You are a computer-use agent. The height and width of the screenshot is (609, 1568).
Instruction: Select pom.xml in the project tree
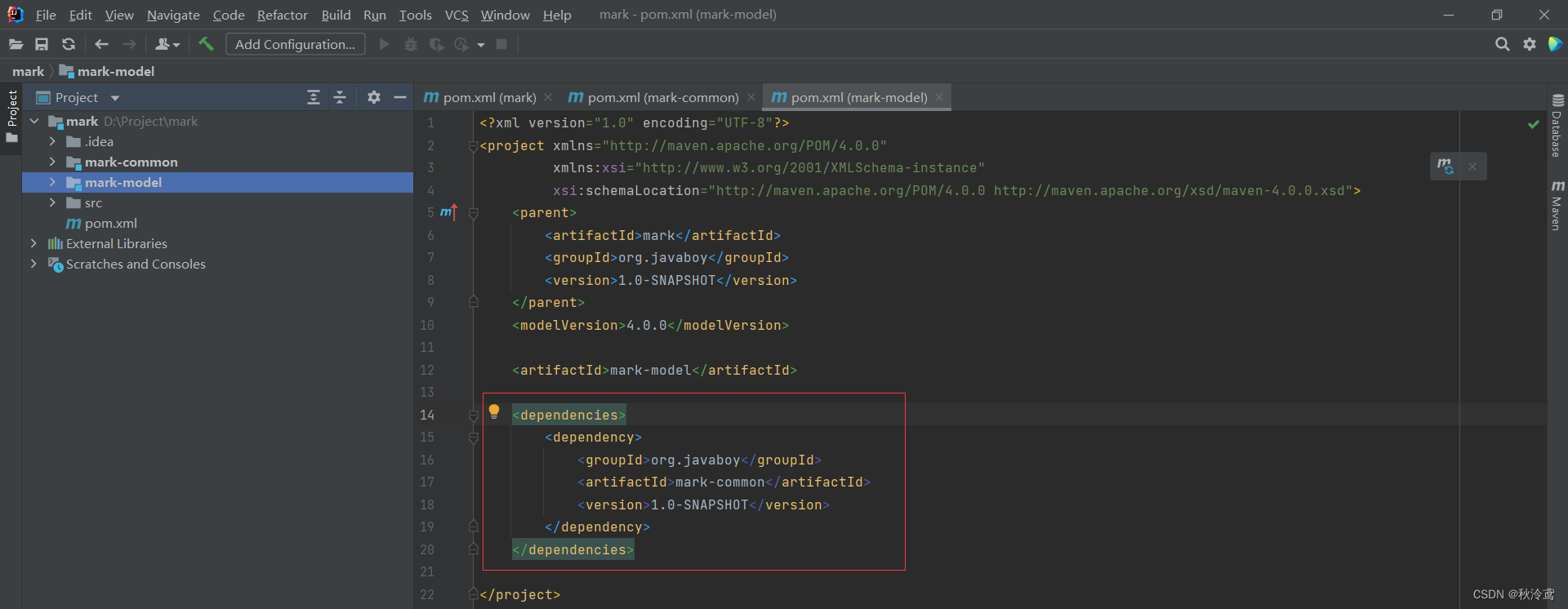[111, 223]
